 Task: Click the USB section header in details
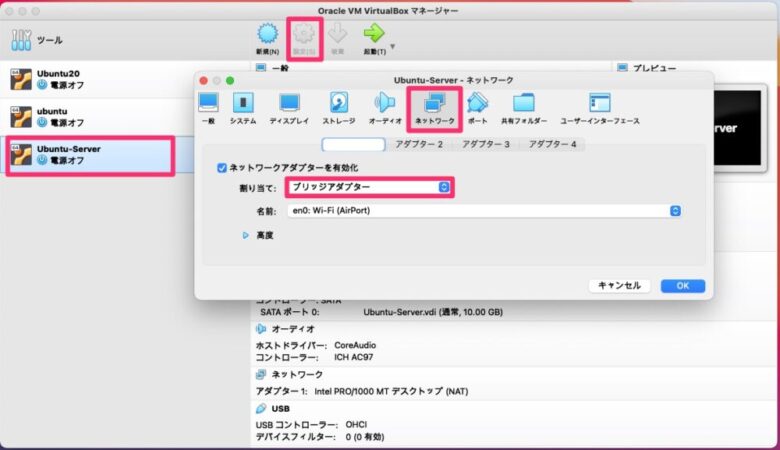coord(281,409)
